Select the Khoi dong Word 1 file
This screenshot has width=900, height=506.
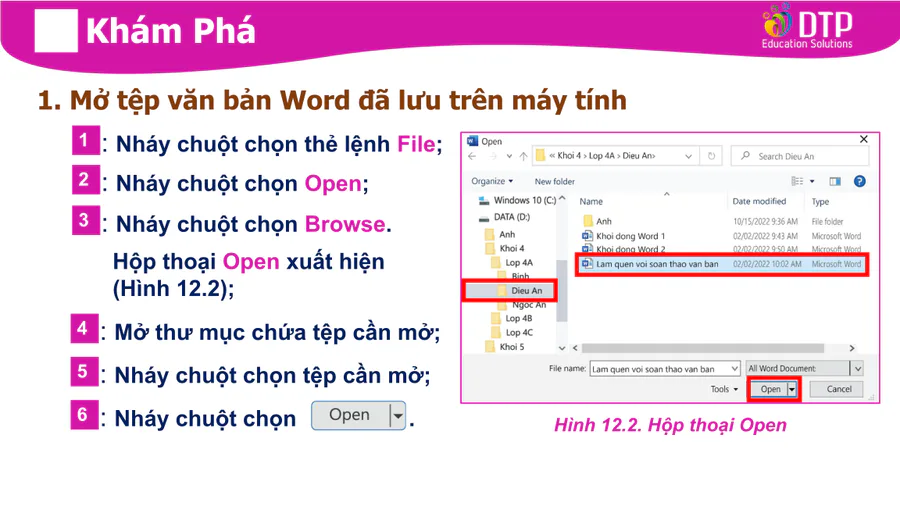tap(629, 236)
